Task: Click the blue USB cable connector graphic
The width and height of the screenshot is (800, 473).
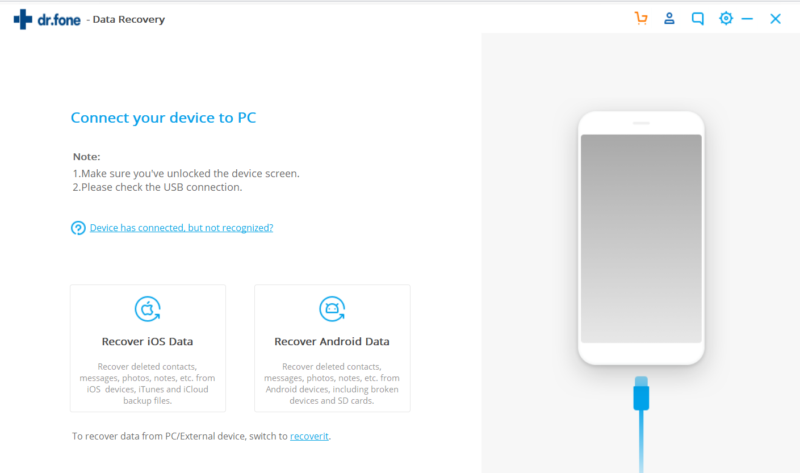Action: tap(641, 393)
